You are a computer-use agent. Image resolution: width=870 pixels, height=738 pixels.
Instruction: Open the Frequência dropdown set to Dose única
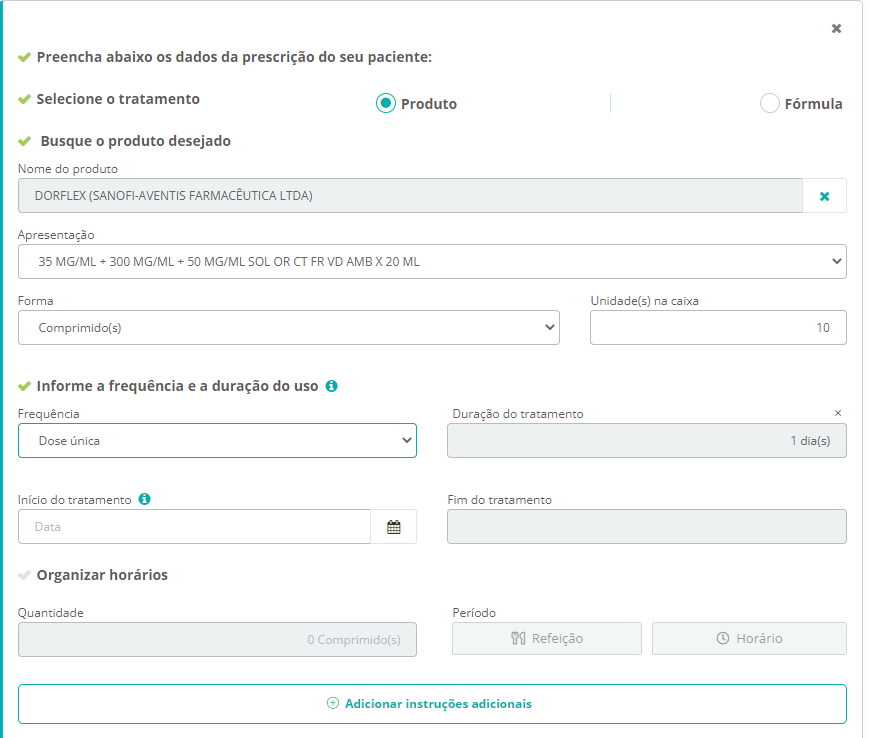(217, 440)
